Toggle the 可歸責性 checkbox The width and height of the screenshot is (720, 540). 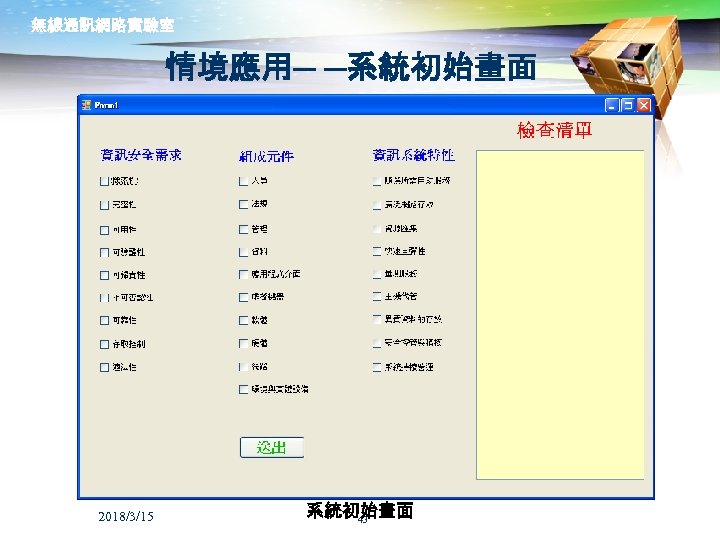tap(104, 276)
